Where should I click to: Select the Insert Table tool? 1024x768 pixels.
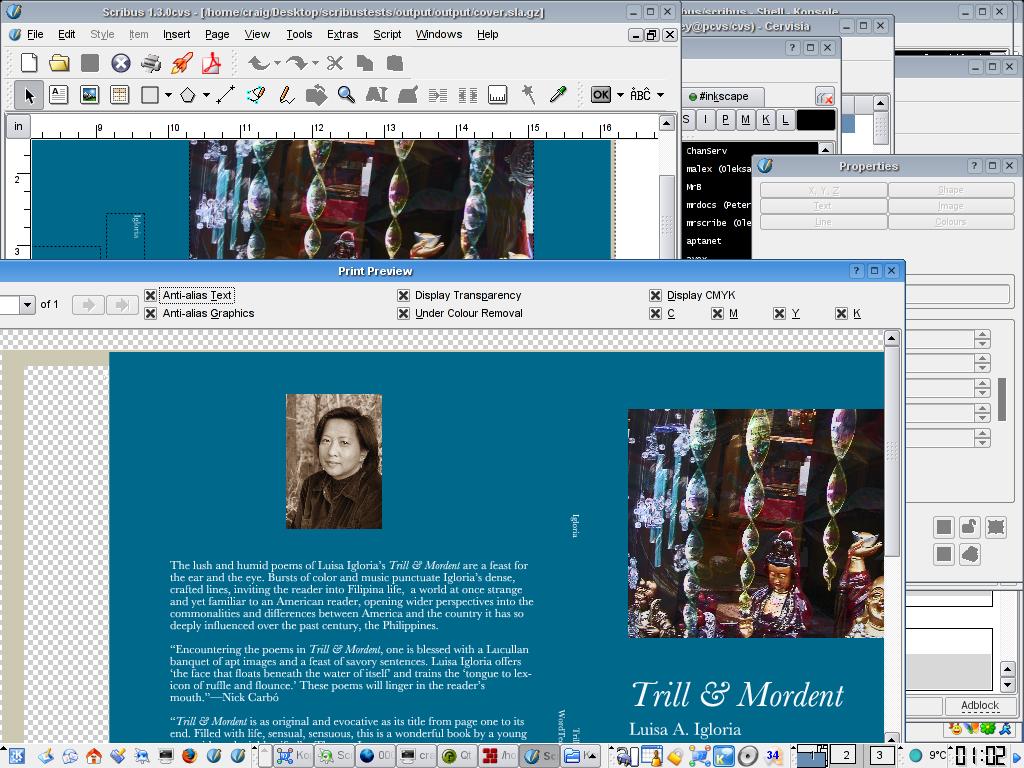119,95
